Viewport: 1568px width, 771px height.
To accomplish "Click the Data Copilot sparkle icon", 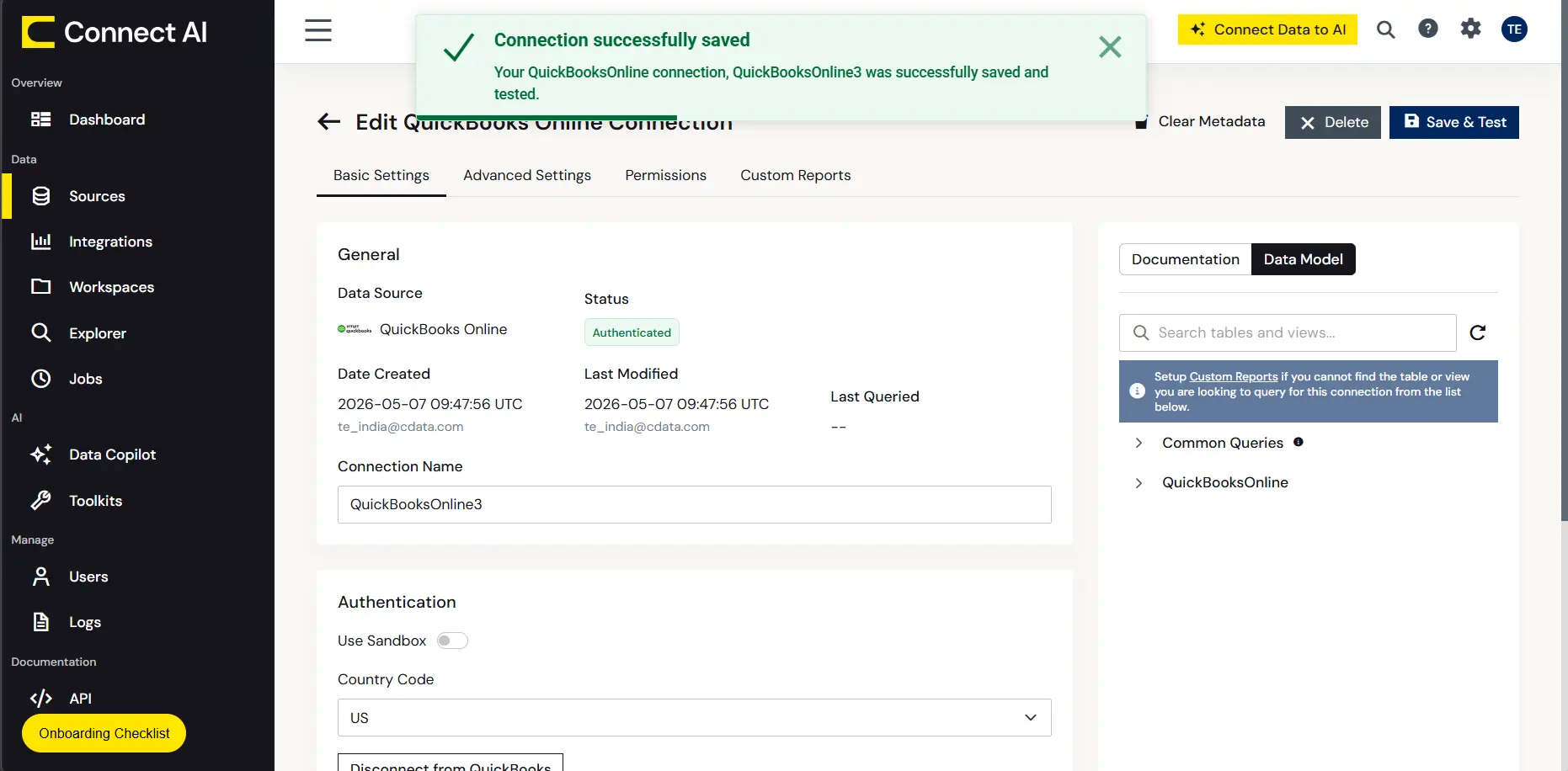I will point(40,455).
